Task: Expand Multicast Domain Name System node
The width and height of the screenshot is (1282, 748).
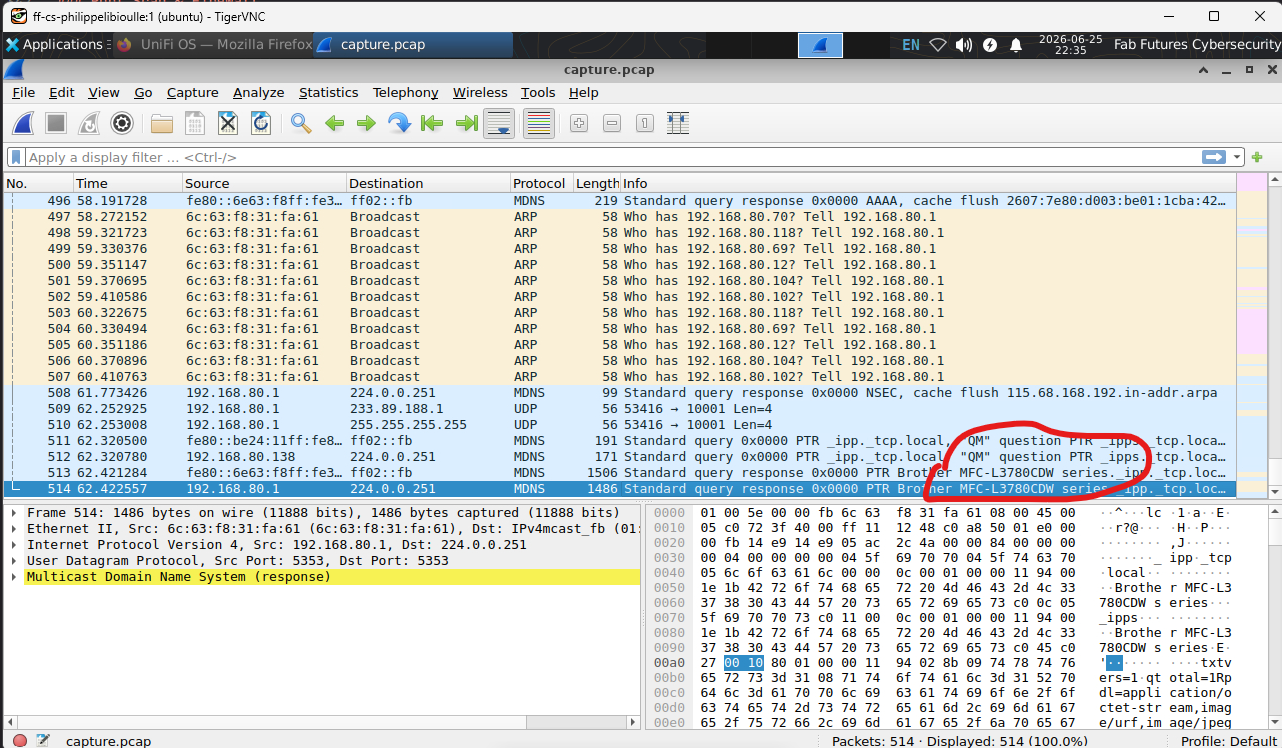Action: click(x=14, y=577)
